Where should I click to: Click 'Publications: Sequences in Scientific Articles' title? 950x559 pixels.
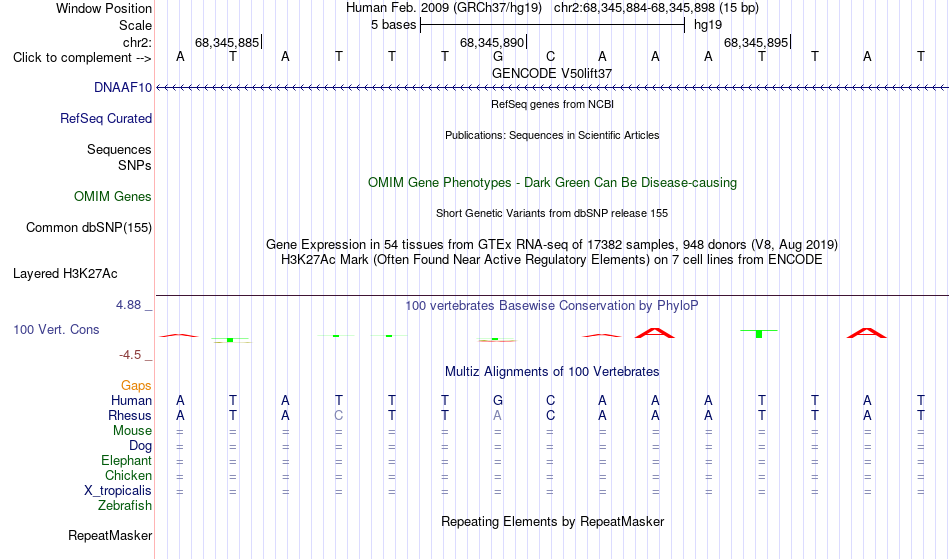click(x=552, y=135)
